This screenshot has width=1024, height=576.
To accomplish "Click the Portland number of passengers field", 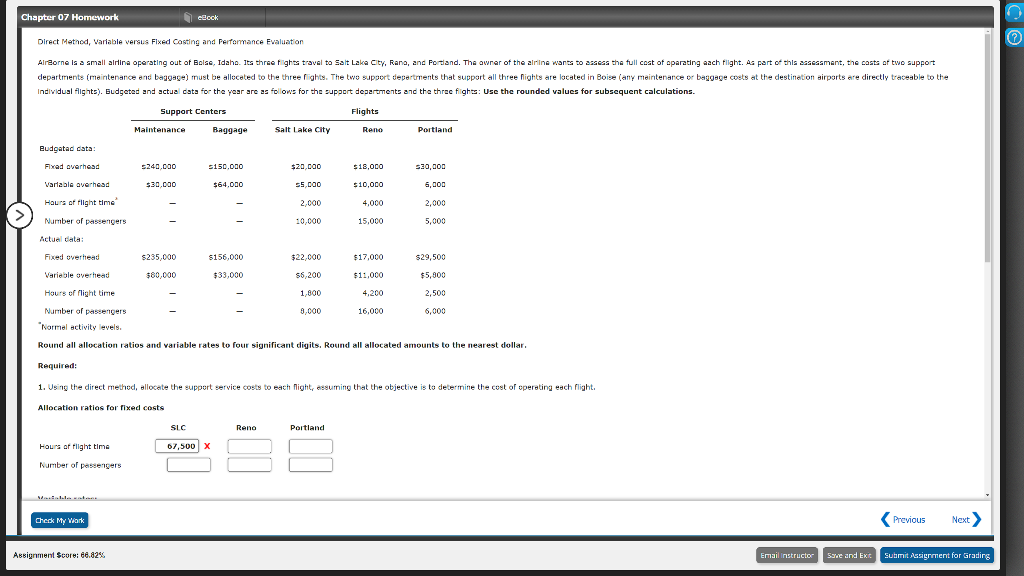I will click(311, 464).
